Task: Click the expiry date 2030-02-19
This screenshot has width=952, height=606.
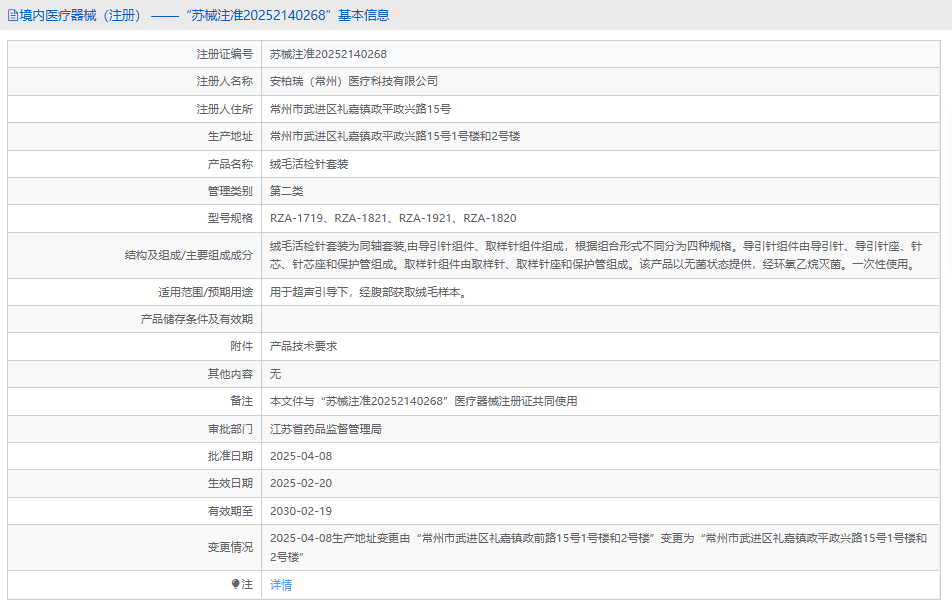Action: (x=301, y=511)
